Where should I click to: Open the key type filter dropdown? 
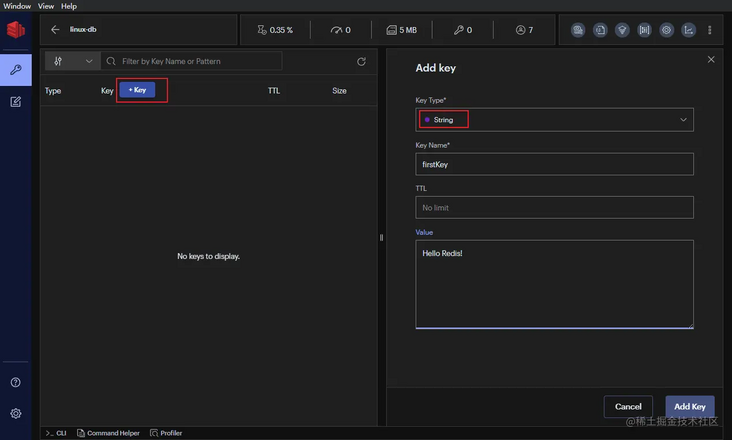pyautogui.click(x=73, y=62)
